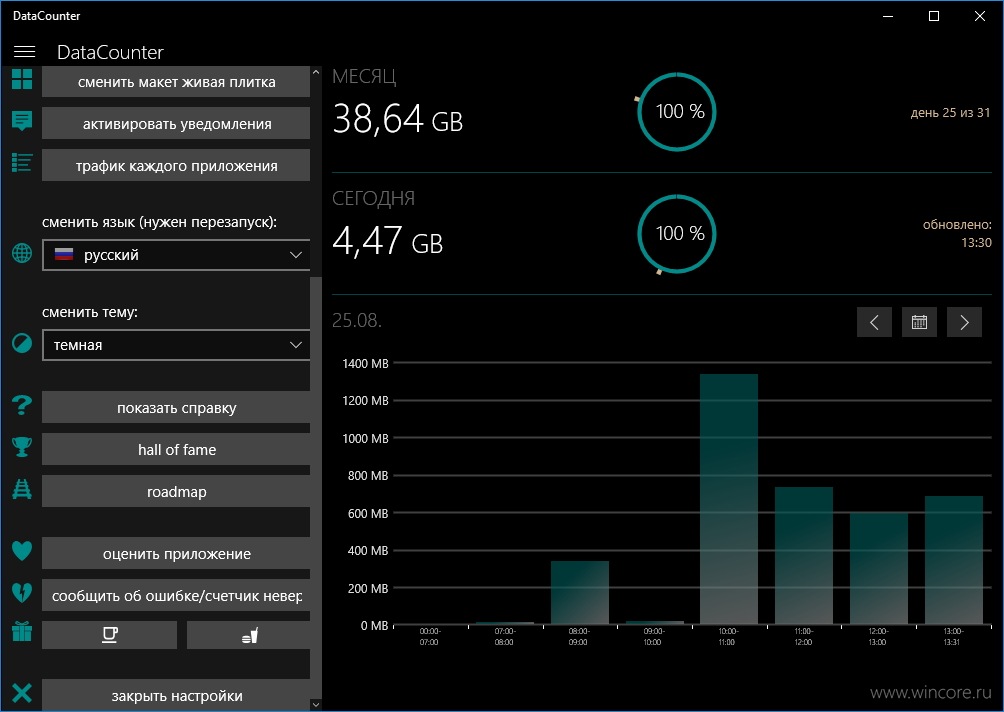Click the month 100 % usage ring
Image resolution: width=1004 pixels, height=712 pixels.
click(x=677, y=111)
